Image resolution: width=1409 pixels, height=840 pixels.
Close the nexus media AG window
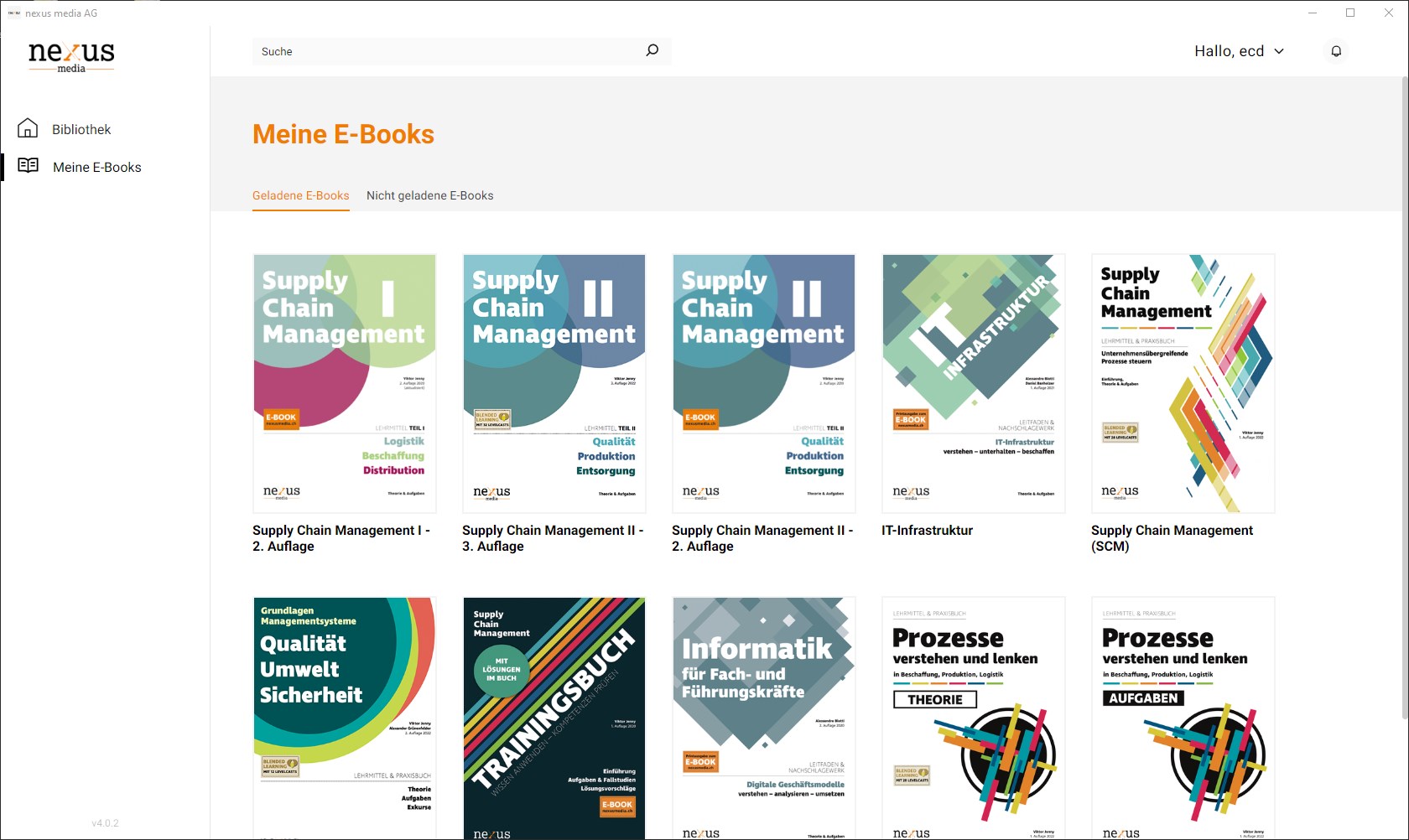(x=1389, y=13)
